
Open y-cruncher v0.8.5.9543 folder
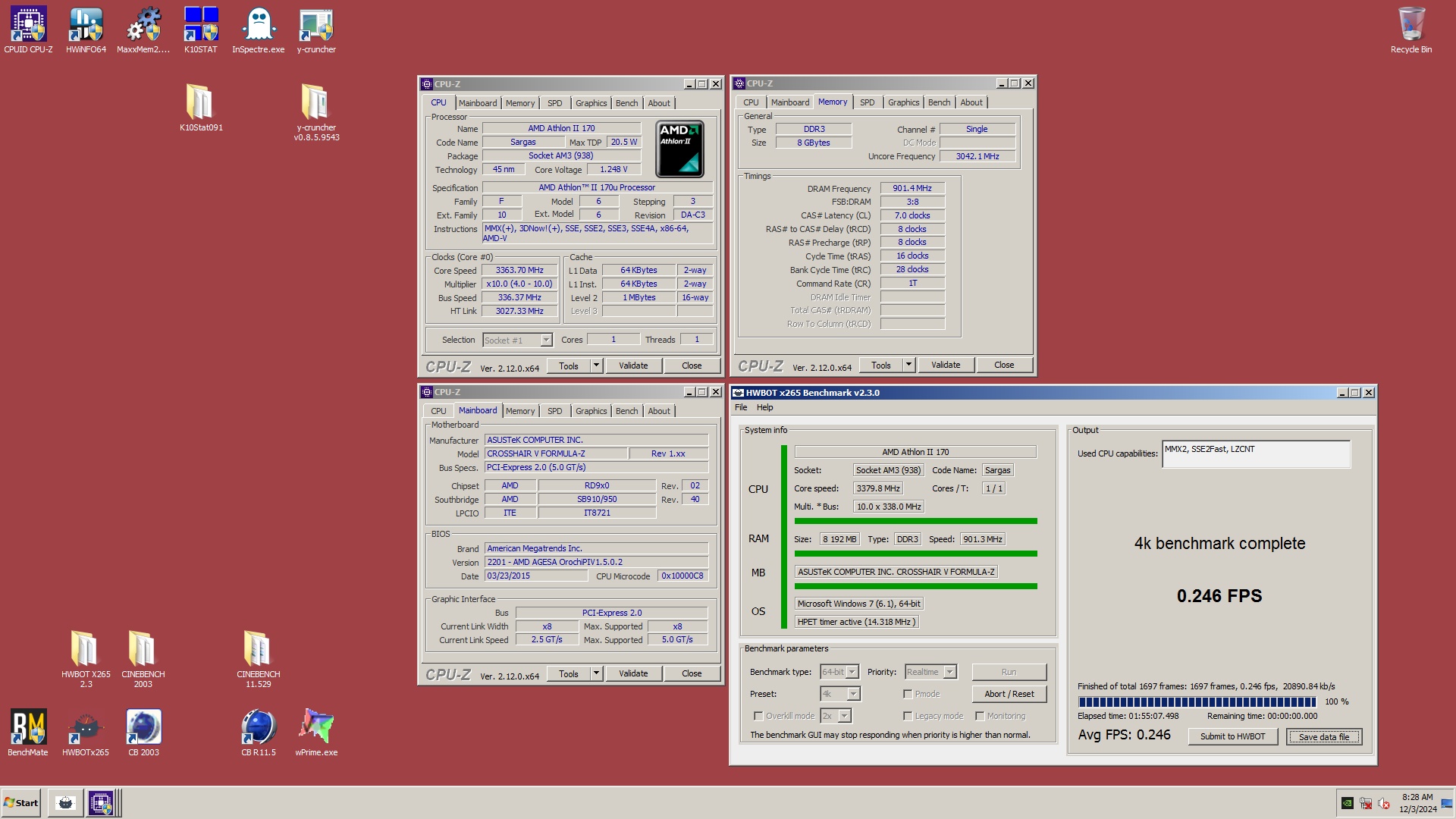point(316,112)
